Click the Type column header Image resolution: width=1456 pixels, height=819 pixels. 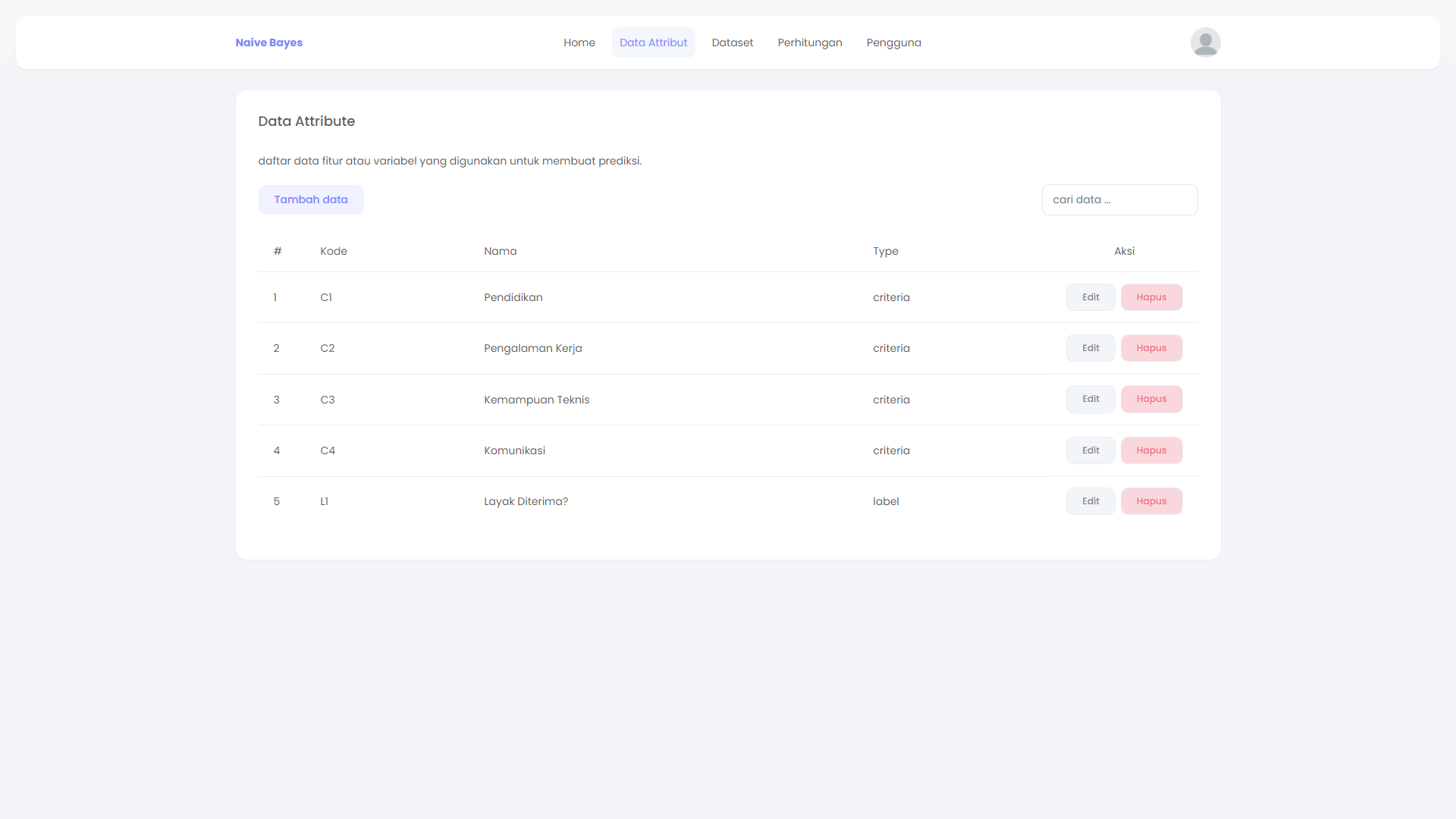[885, 251]
